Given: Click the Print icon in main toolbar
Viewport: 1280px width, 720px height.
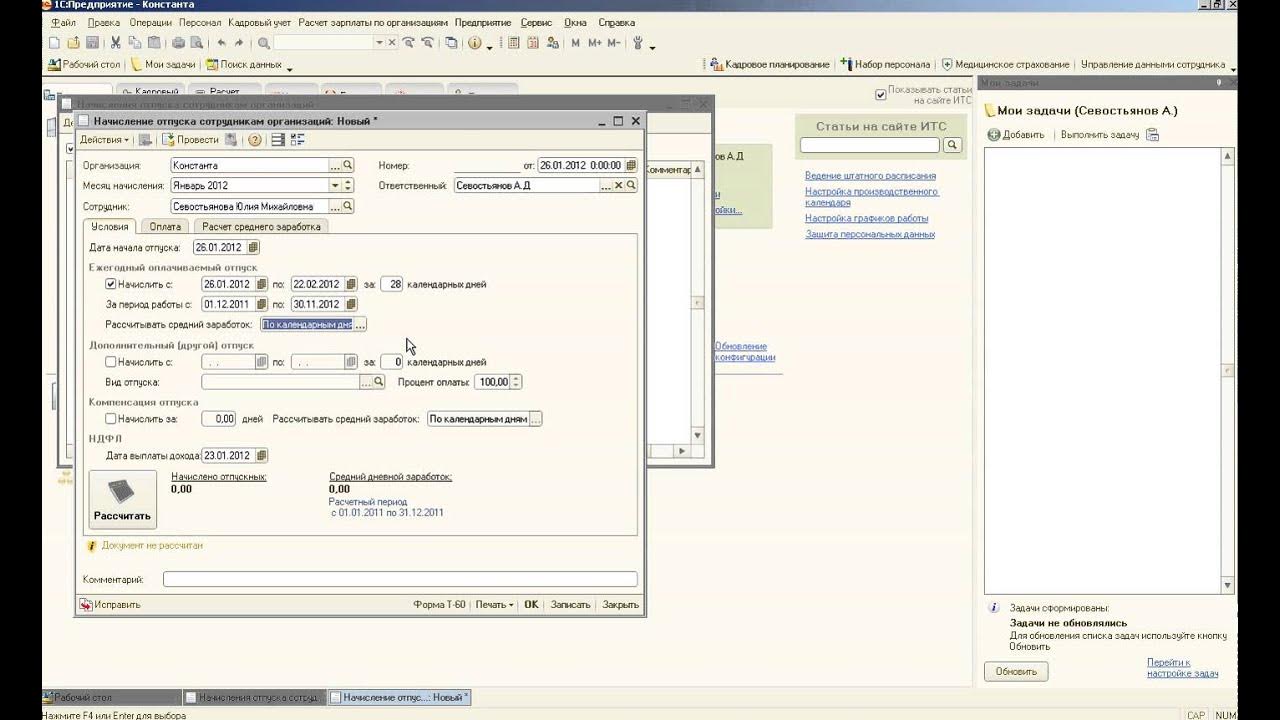Looking at the screenshot, I should pyautogui.click(x=178, y=43).
